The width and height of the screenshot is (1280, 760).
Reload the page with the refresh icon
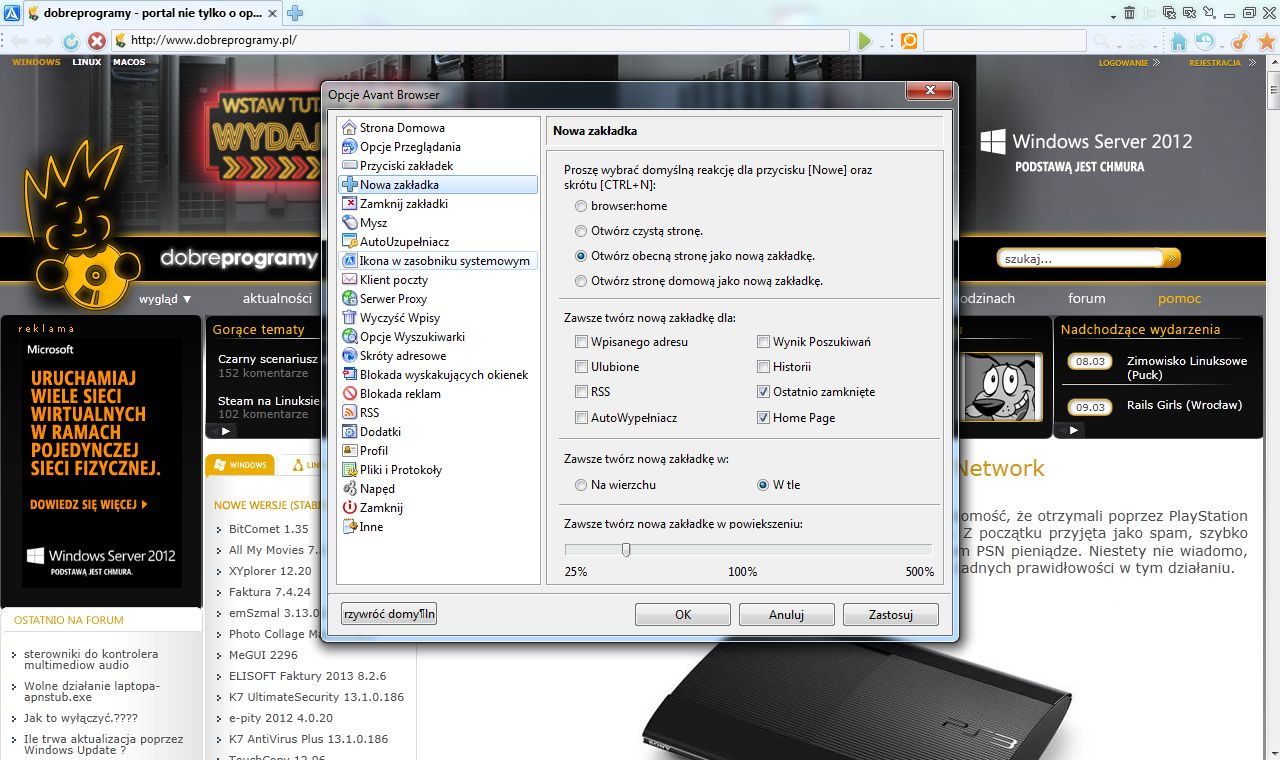coord(71,41)
